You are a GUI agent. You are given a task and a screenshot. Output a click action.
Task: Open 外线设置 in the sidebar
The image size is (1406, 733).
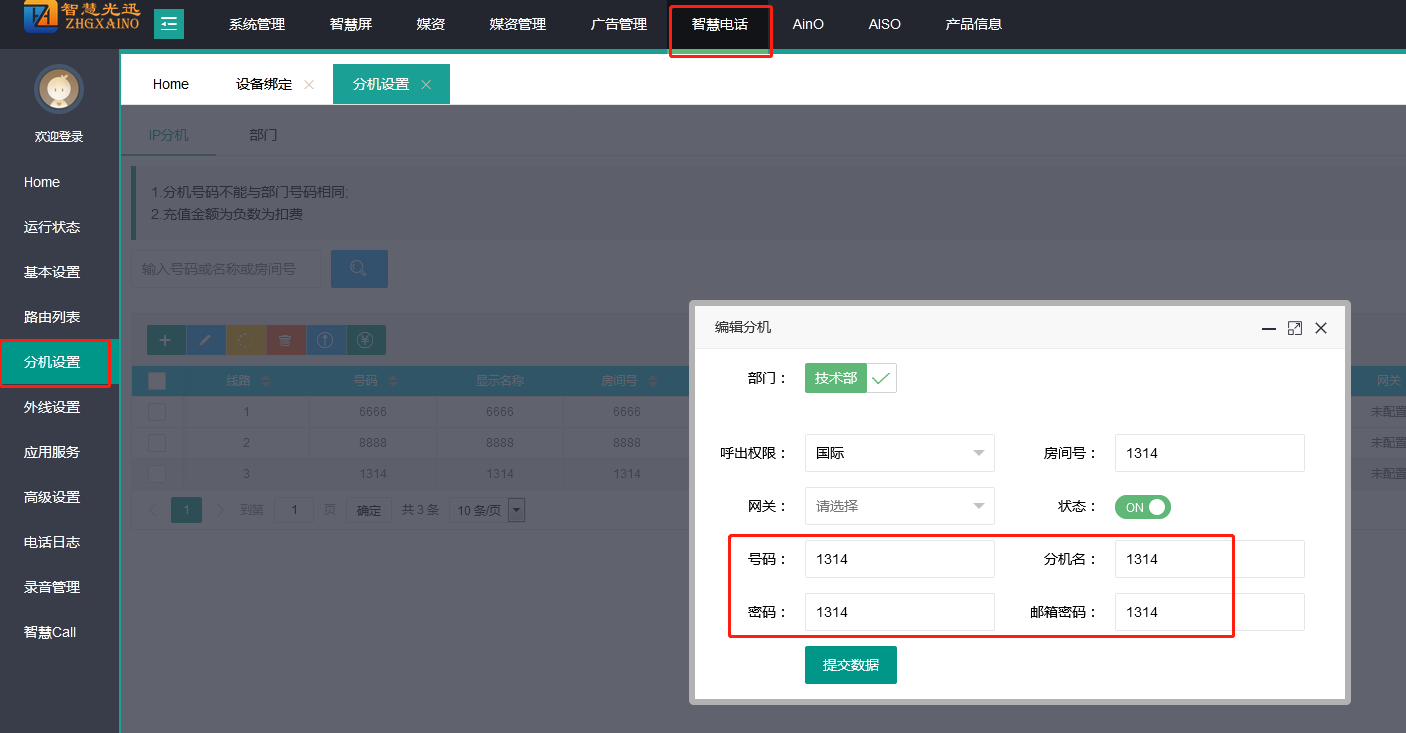tap(52, 407)
